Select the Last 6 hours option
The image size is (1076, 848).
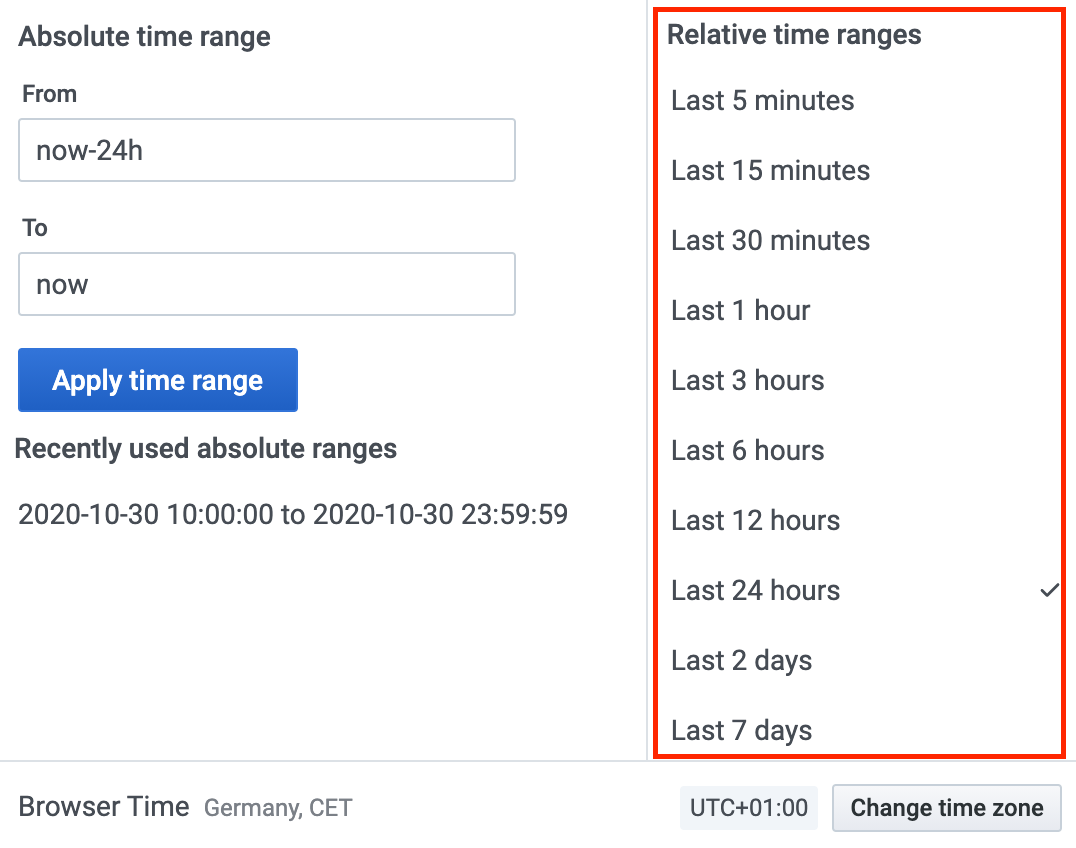pos(747,450)
